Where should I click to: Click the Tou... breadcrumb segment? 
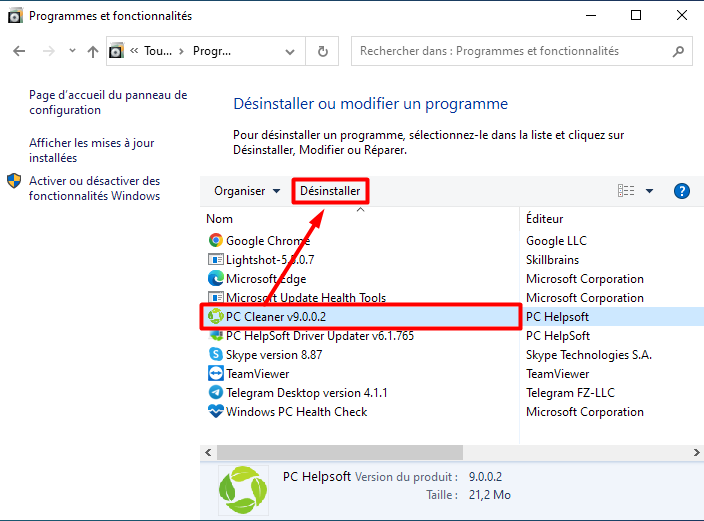(158, 51)
